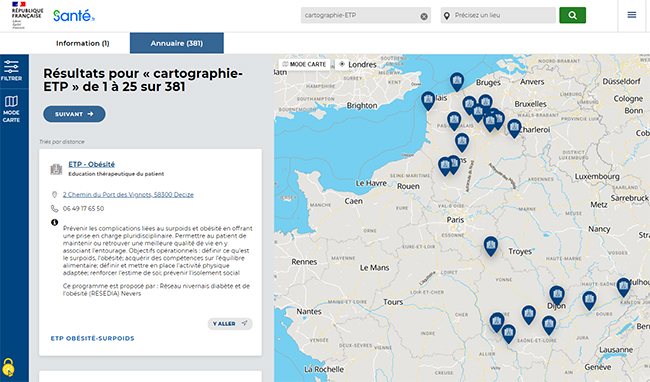Select the map marker near Calais

coord(428,100)
